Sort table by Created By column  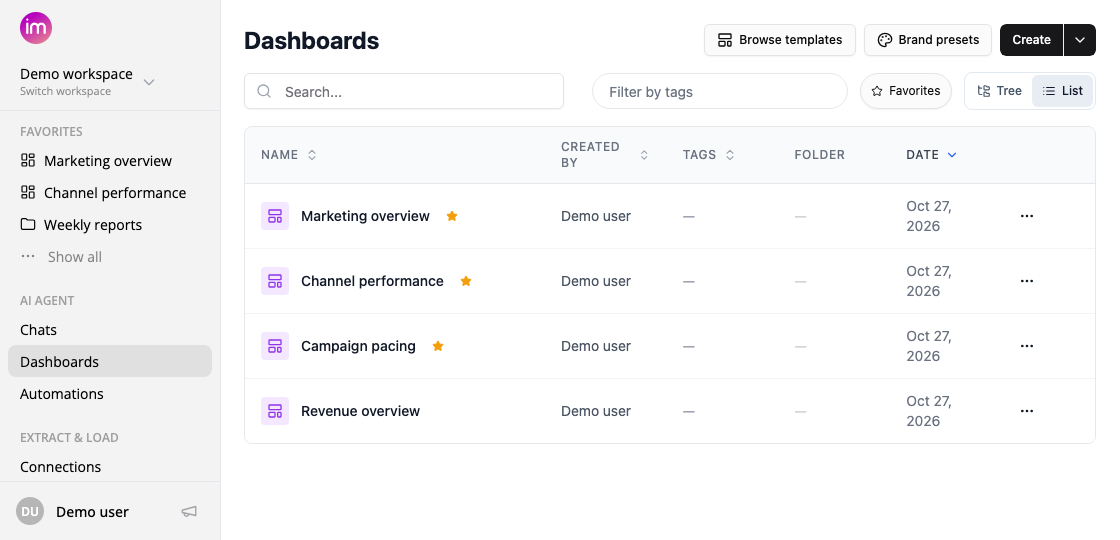(x=604, y=155)
